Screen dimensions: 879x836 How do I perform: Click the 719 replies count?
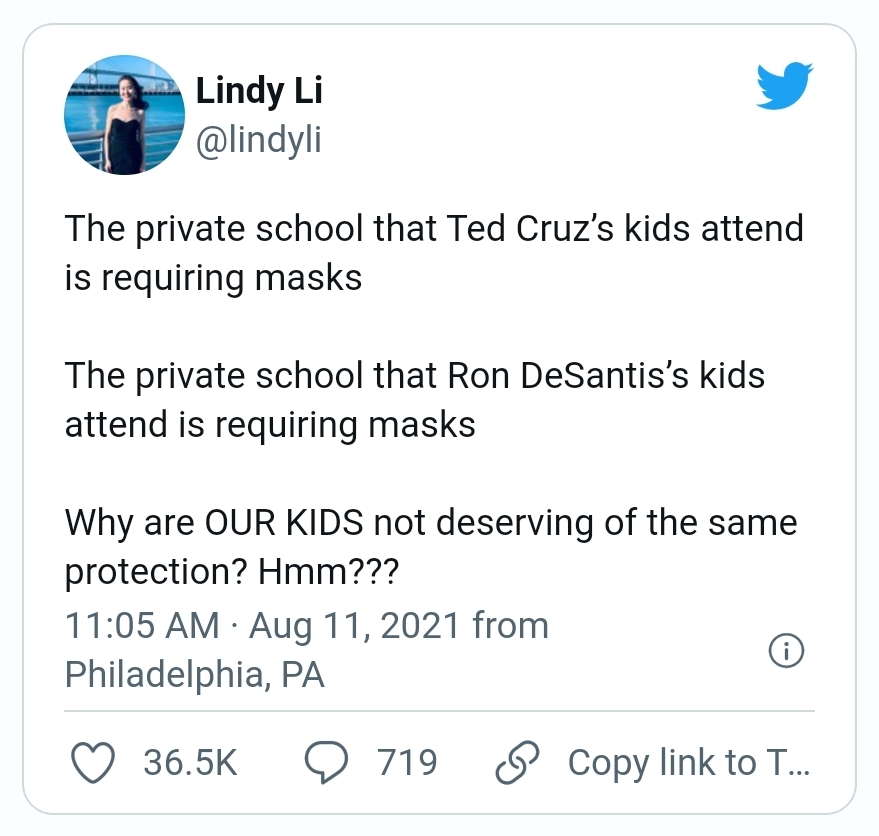407,763
